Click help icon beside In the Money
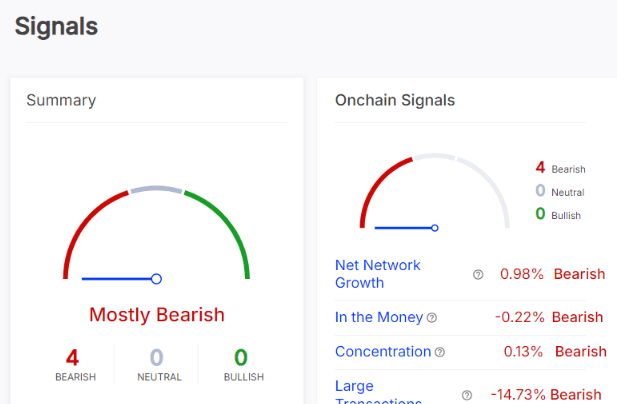The width and height of the screenshot is (617, 404). point(432,317)
